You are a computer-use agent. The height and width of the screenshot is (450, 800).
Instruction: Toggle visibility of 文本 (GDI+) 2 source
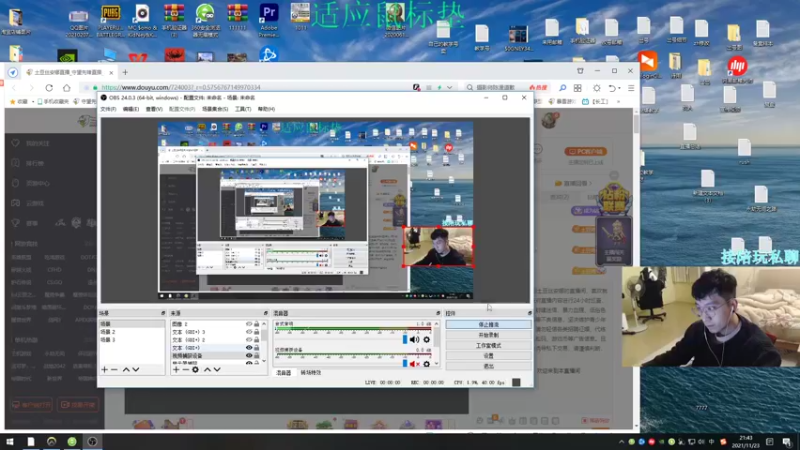pos(249,340)
